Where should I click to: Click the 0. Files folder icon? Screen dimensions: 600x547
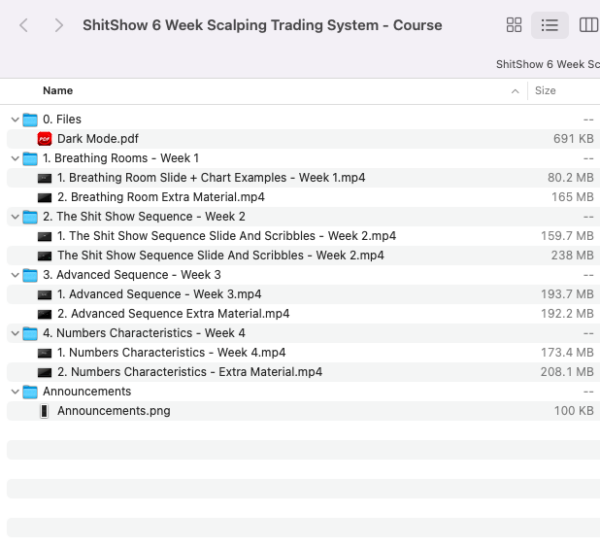pos(30,120)
